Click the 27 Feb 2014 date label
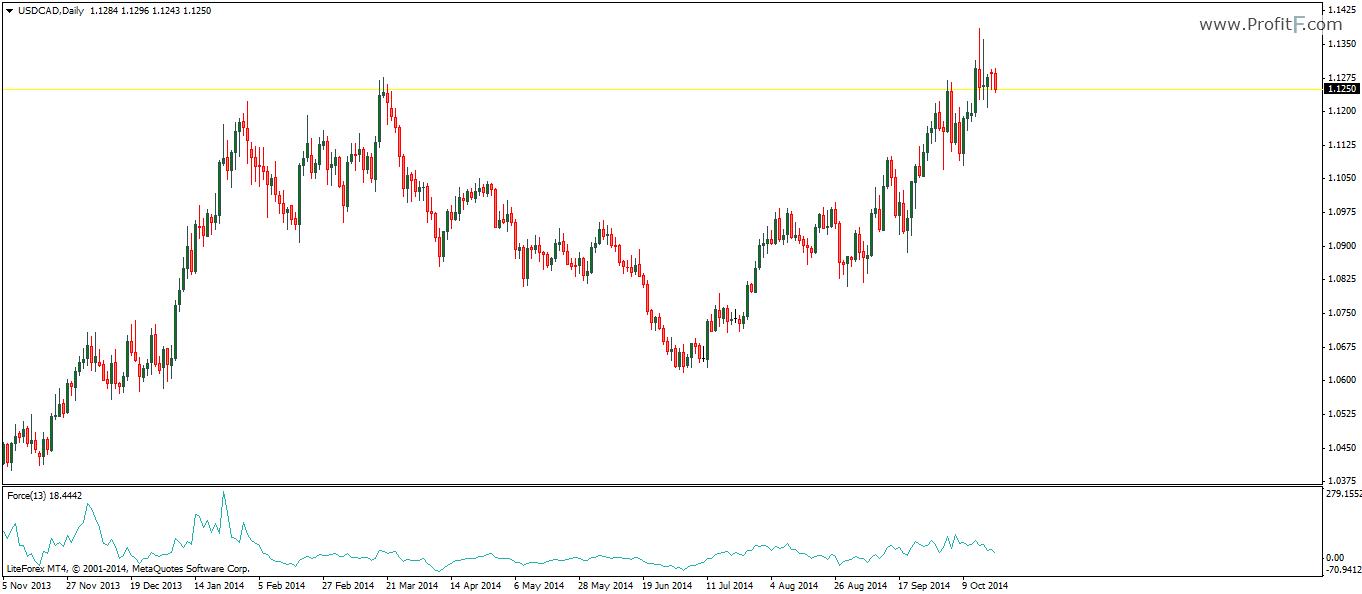Image resolution: width=1362 pixels, height=594 pixels. pyautogui.click(x=348, y=586)
